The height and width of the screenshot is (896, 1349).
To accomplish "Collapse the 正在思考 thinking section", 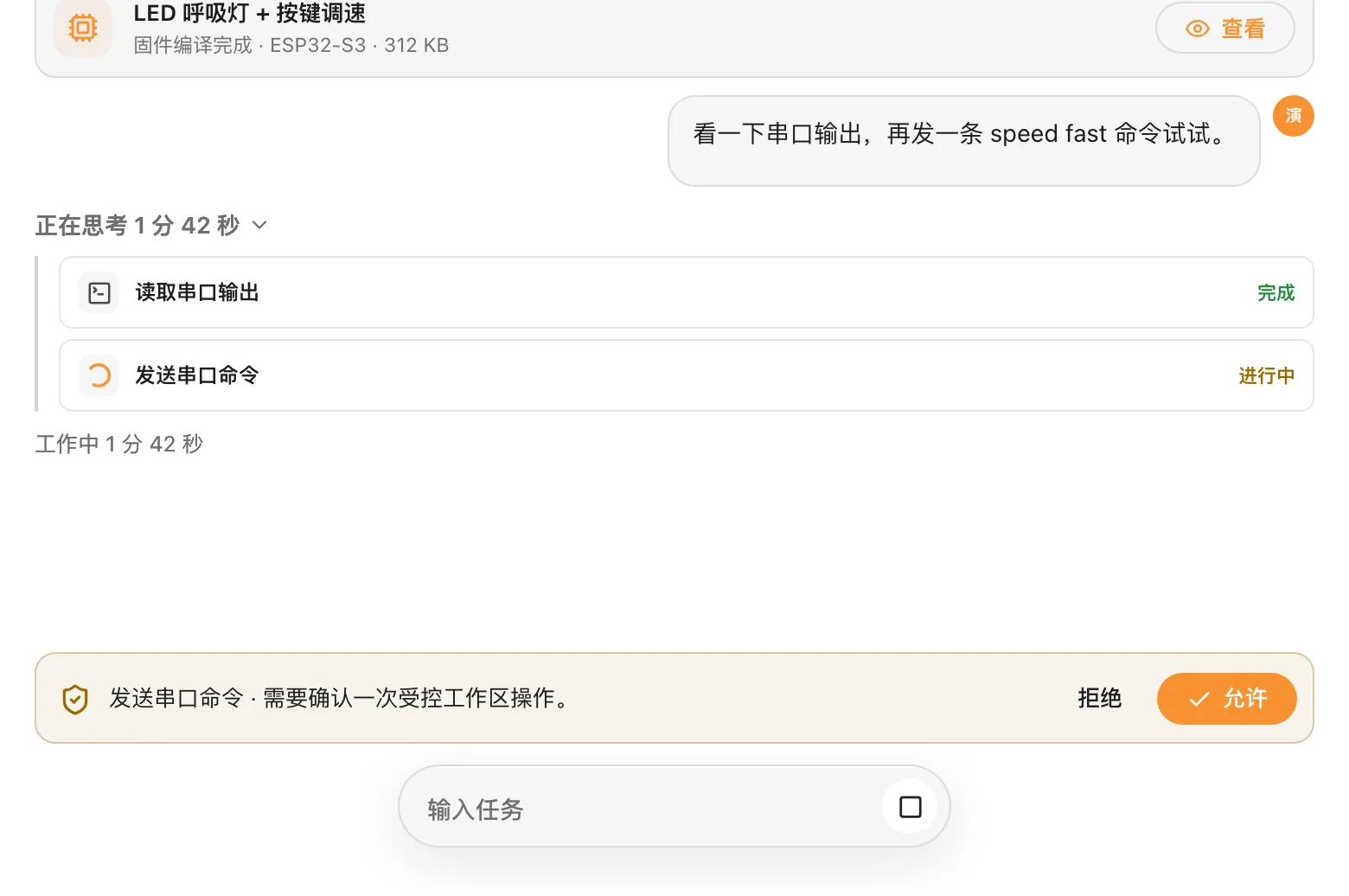I will [151, 226].
